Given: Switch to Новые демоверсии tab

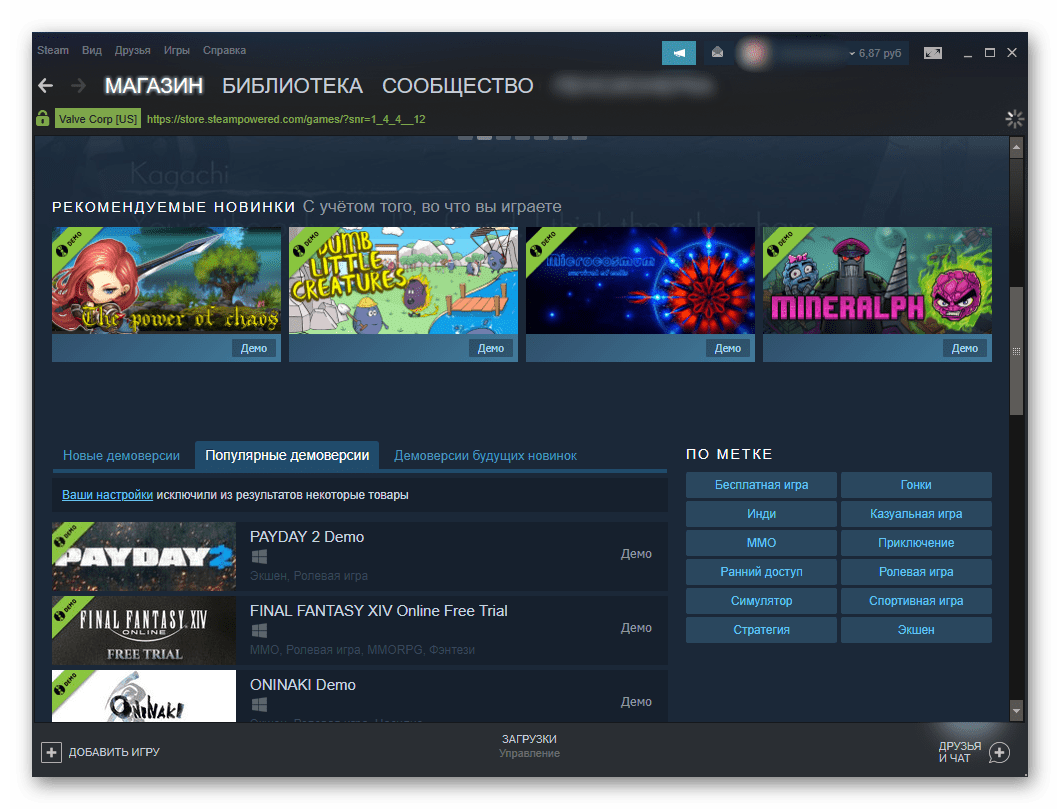Looking at the screenshot, I should (x=122, y=456).
